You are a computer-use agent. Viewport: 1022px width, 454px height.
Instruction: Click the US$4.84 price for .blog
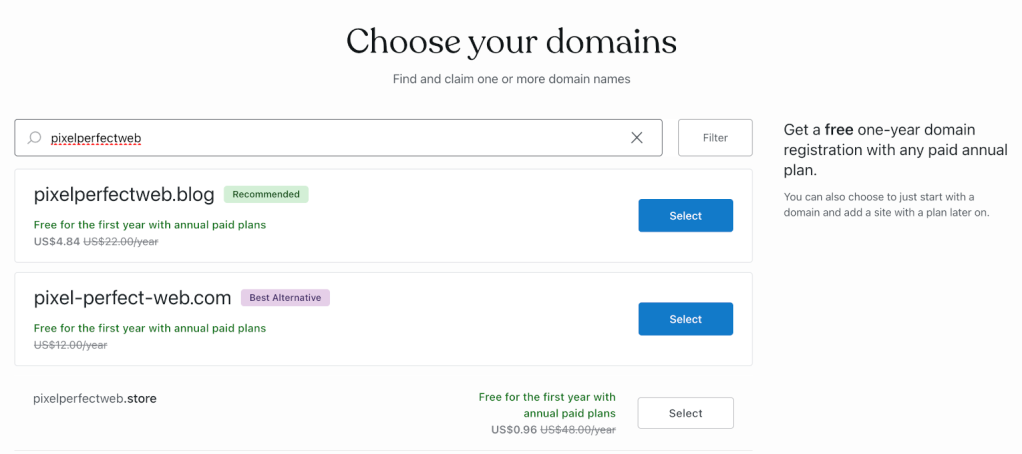tap(56, 241)
